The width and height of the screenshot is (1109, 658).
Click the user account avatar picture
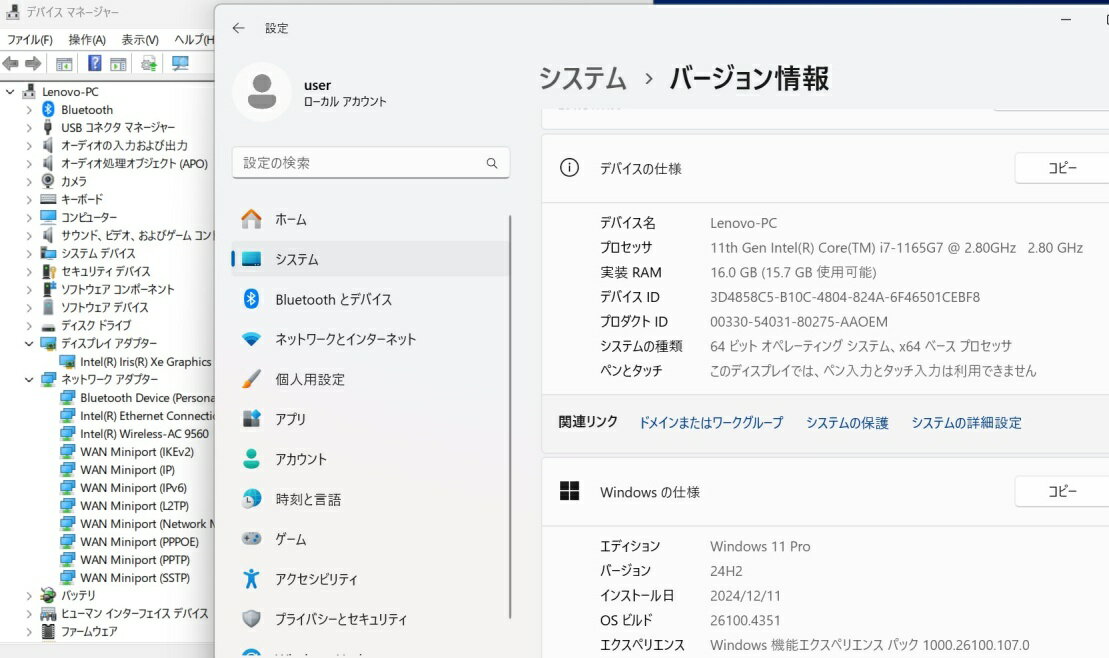261,92
